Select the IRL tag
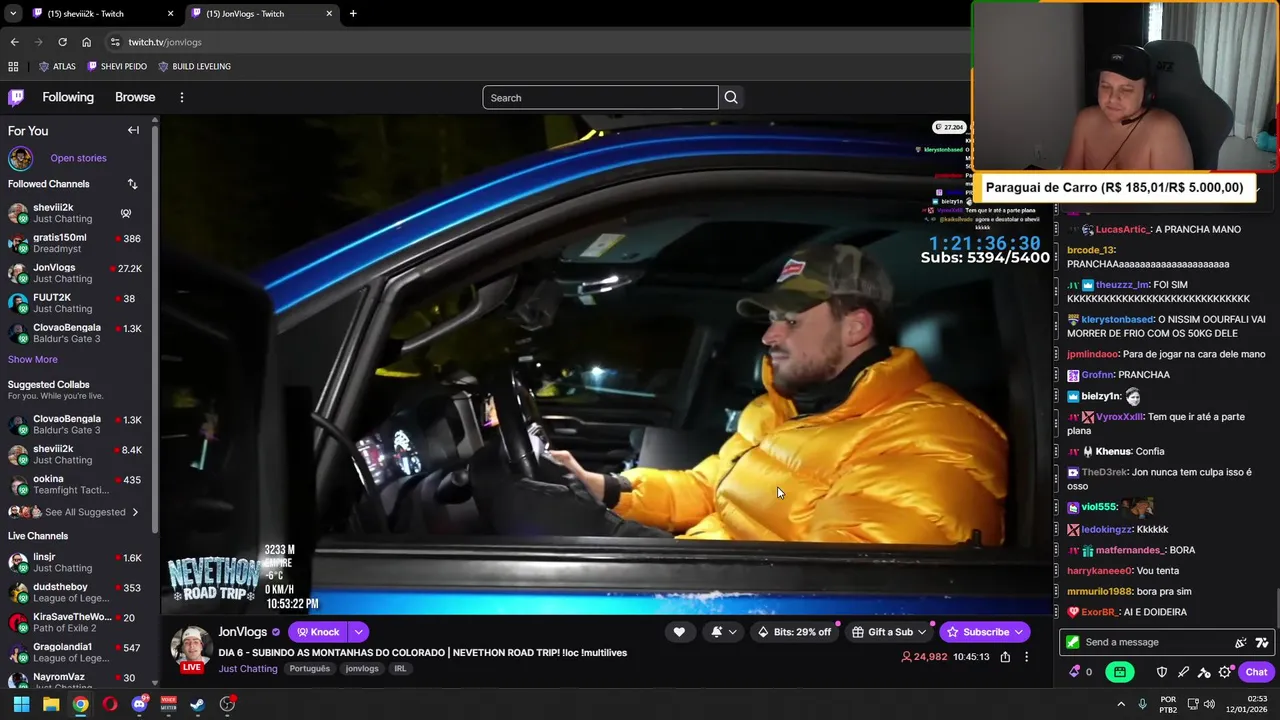The image size is (1280, 720). (400, 669)
